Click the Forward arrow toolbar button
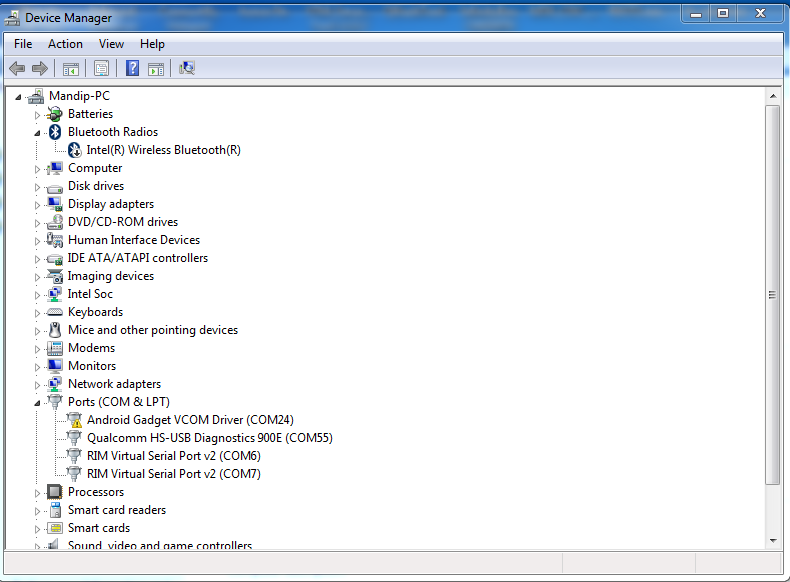Screen dimensions: 790x582 [x=40, y=68]
